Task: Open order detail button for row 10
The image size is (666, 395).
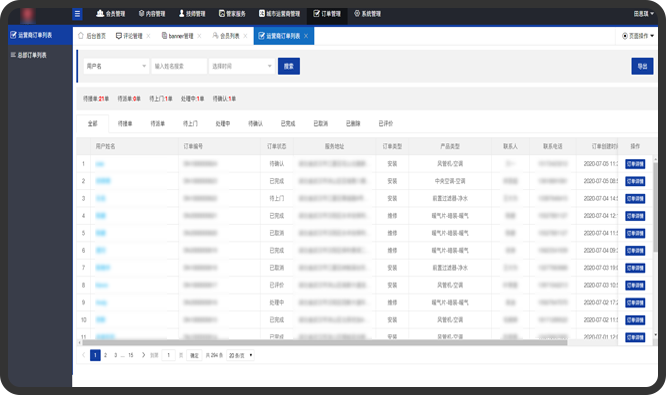Action: click(635, 320)
